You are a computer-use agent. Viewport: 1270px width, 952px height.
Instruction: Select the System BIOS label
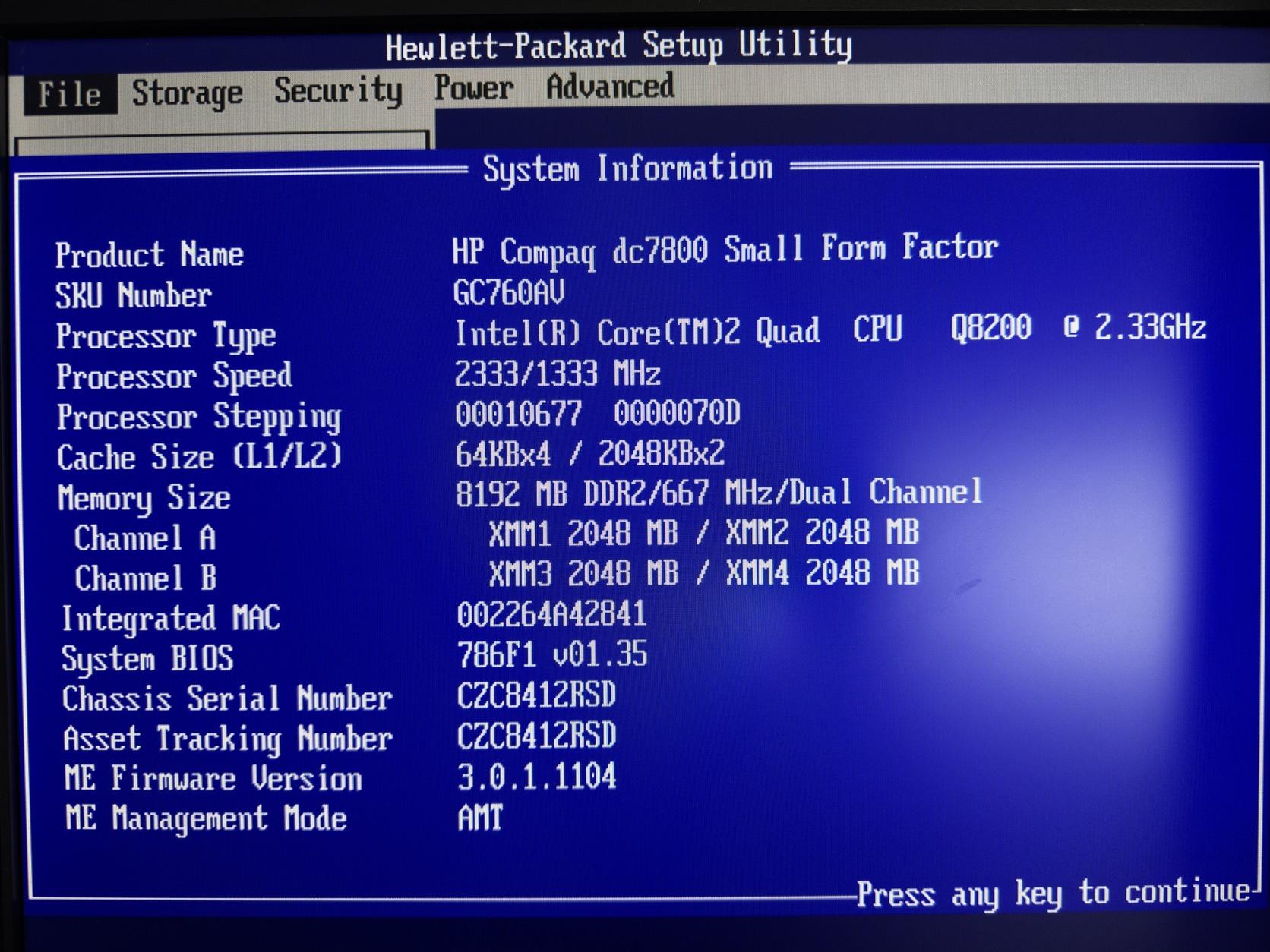147,659
